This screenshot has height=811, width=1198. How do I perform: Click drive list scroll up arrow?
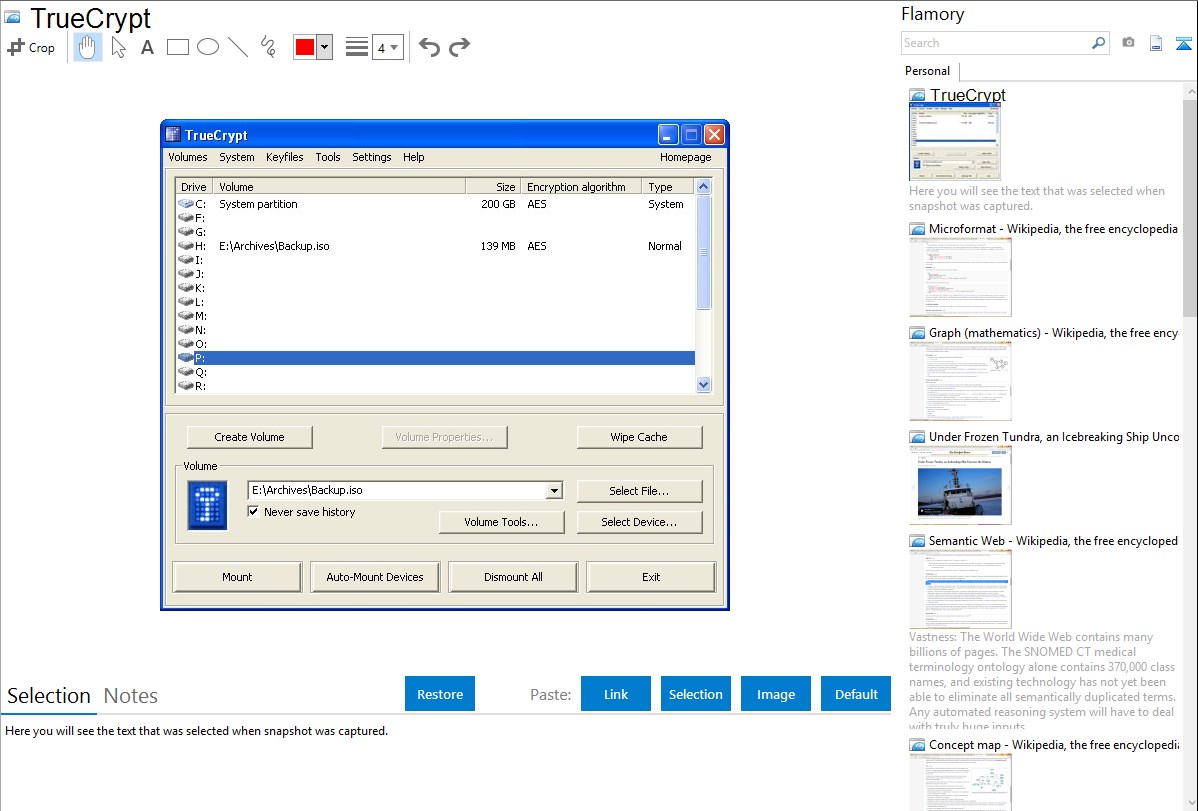[704, 187]
